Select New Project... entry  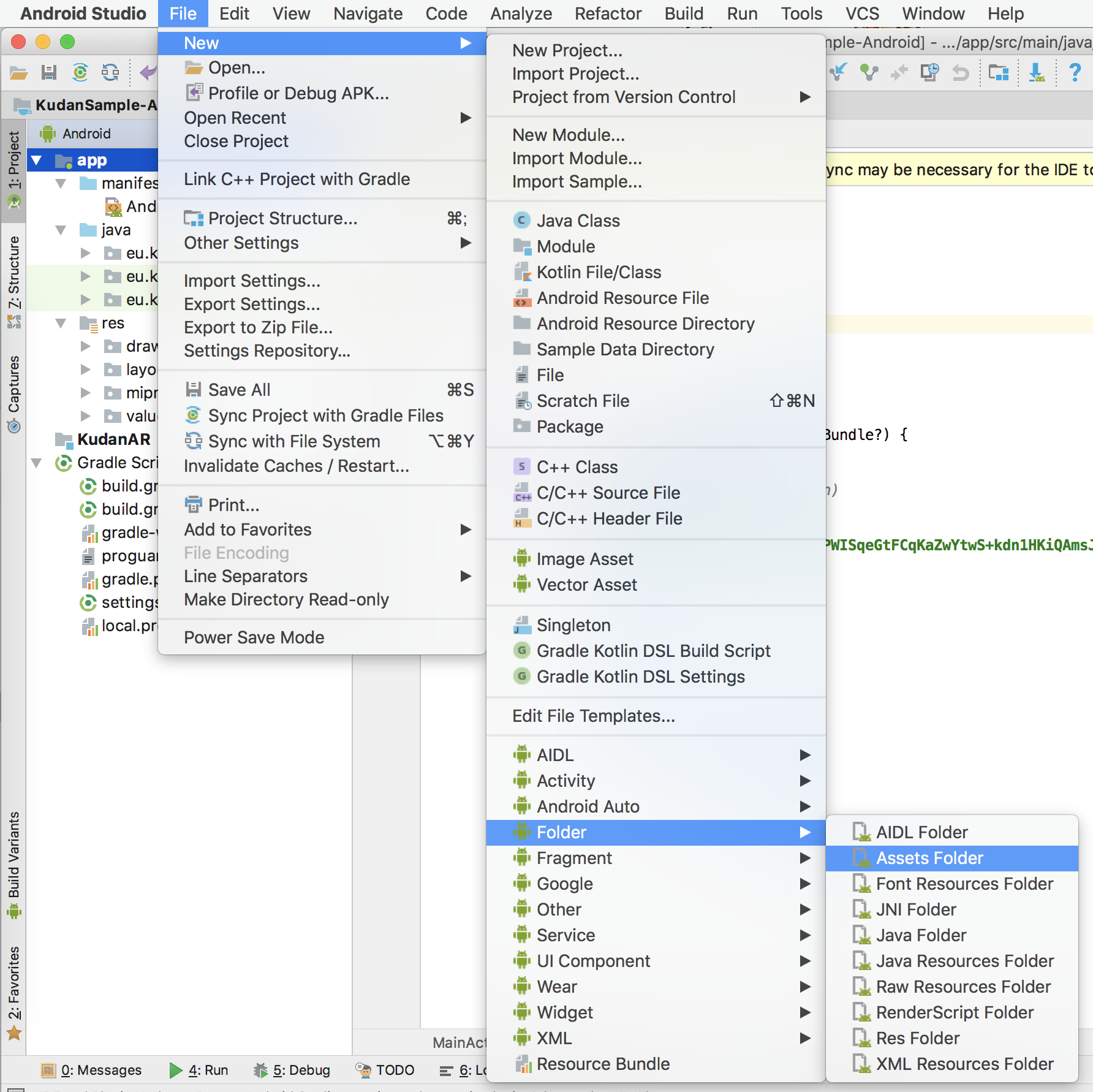656,50
